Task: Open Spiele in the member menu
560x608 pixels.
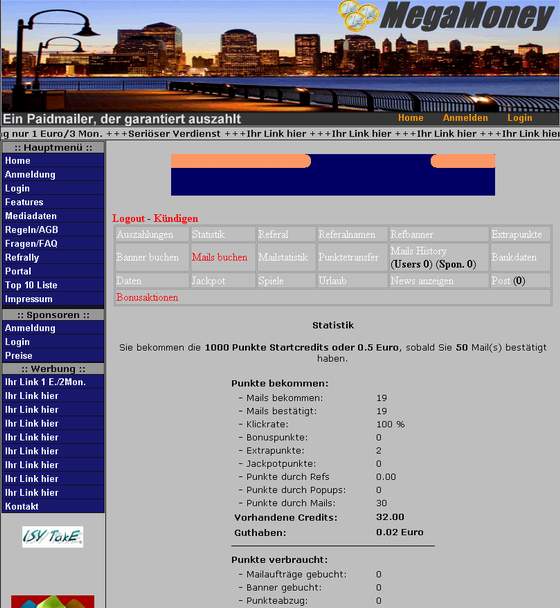Action: click(271, 281)
